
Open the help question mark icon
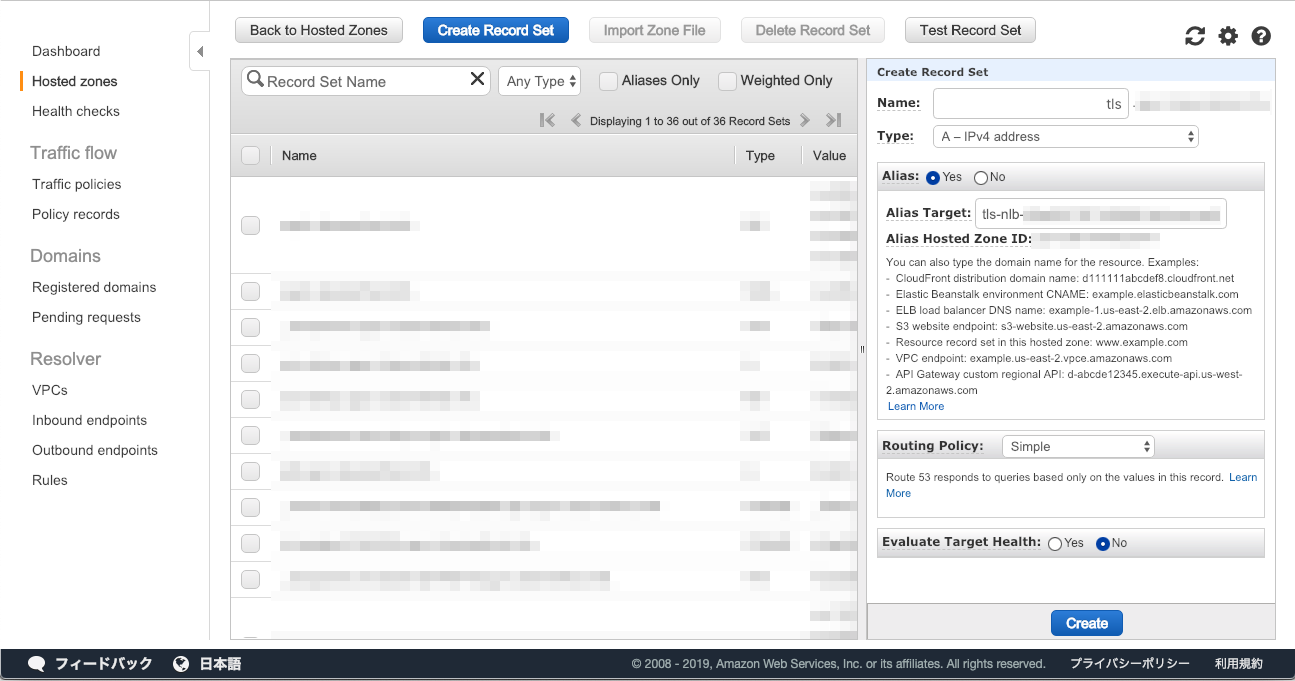pyautogui.click(x=1261, y=36)
